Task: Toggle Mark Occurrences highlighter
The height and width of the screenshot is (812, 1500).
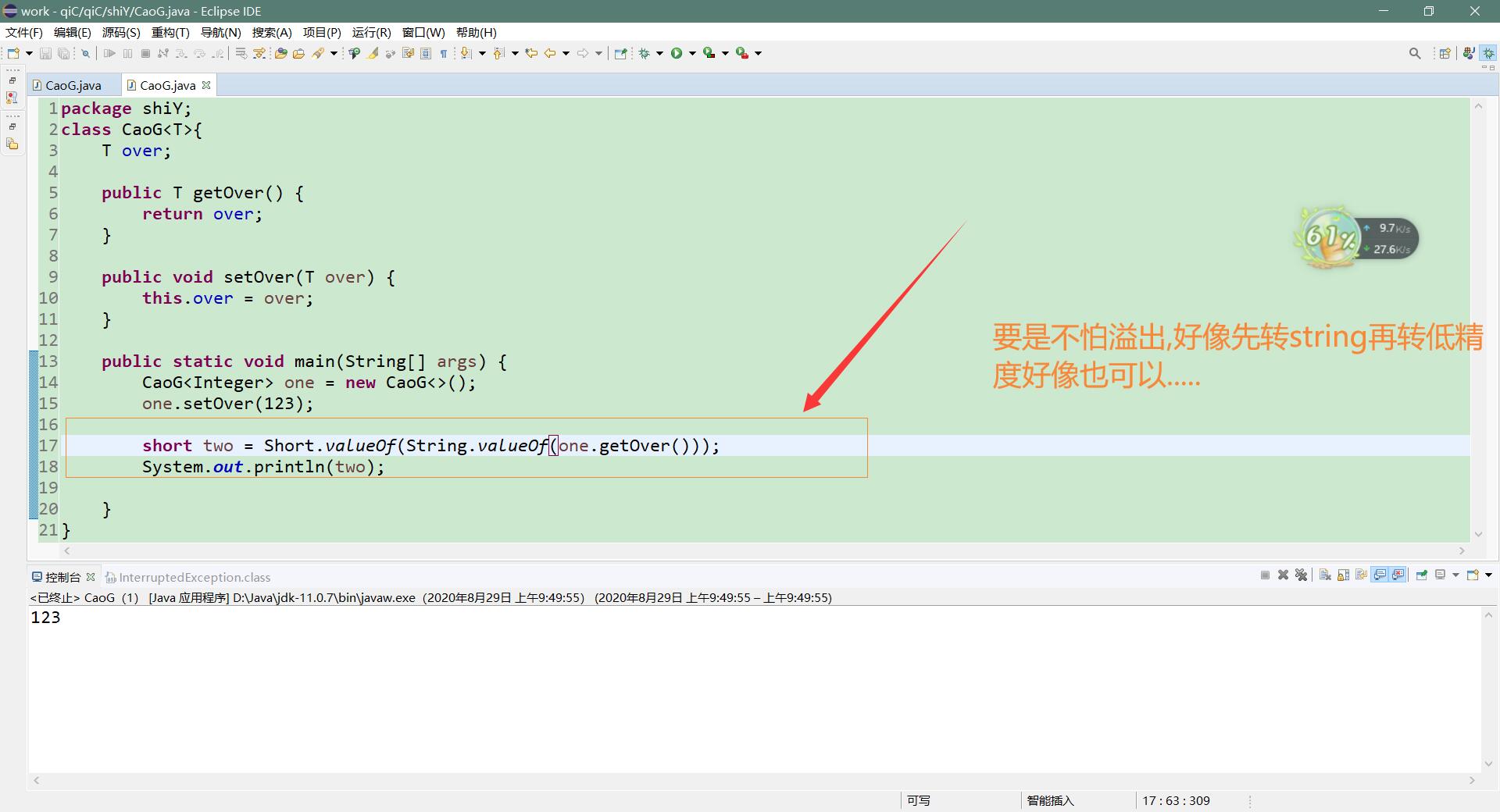Action: point(373,53)
